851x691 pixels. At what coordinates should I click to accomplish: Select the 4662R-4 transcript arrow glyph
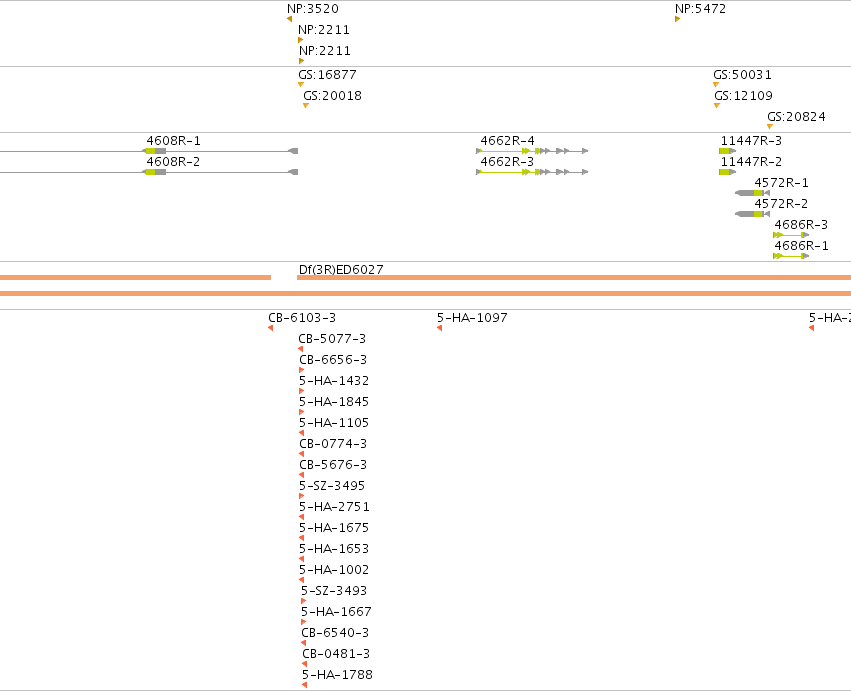(532, 151)
